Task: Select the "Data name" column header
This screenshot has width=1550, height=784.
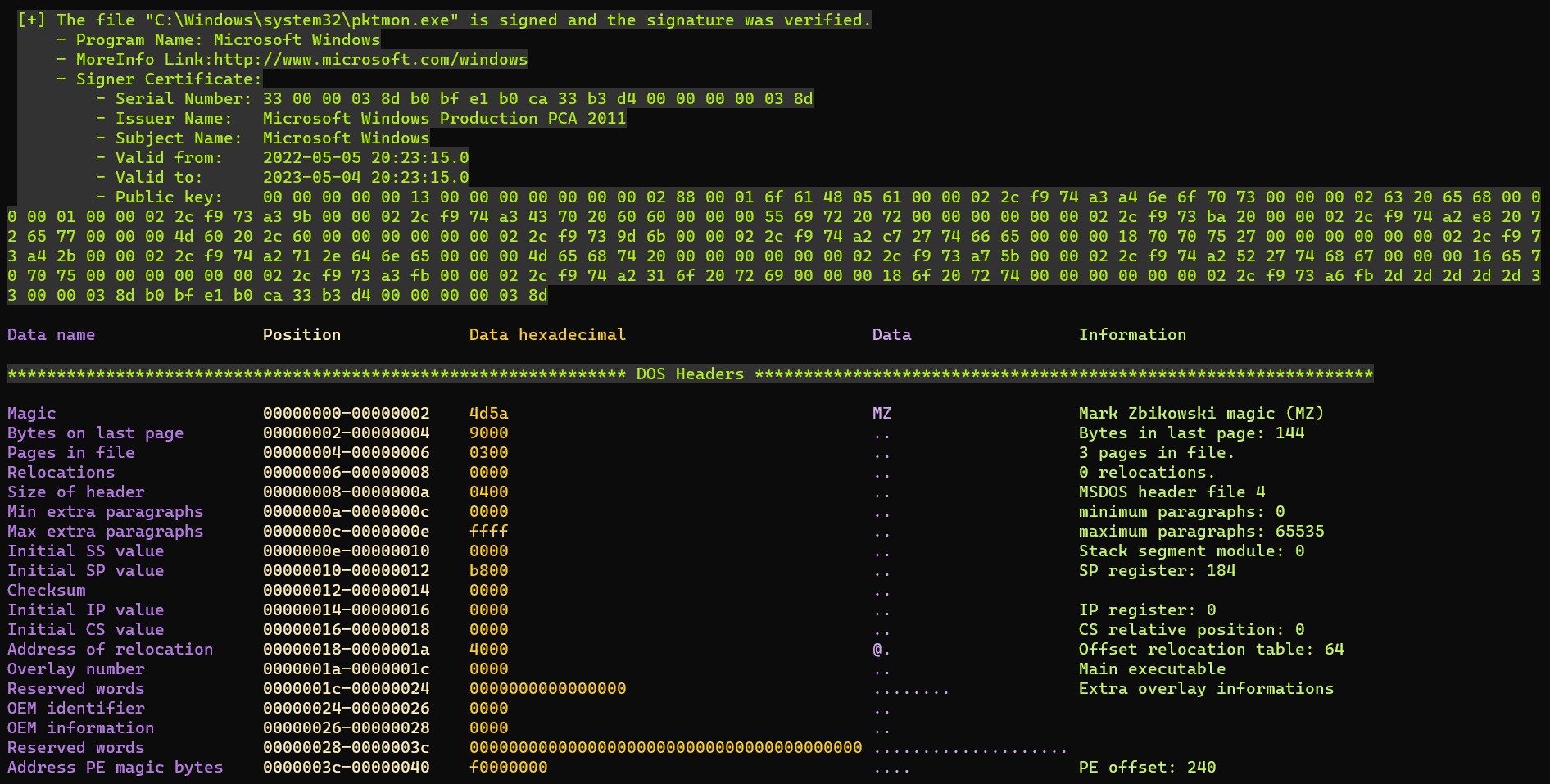Action: pos(52,335)
